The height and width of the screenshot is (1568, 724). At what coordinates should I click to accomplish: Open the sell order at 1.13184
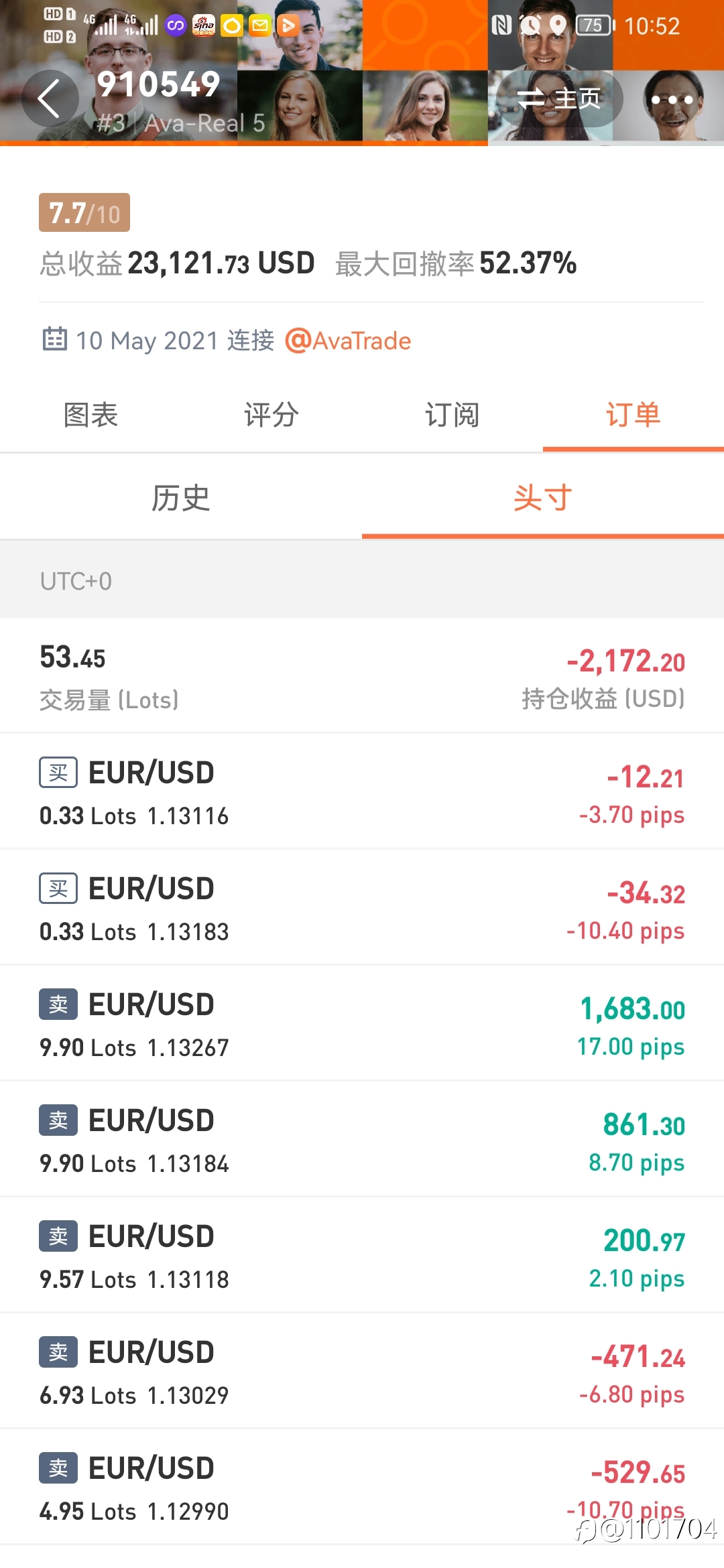tap(362, 1139)
